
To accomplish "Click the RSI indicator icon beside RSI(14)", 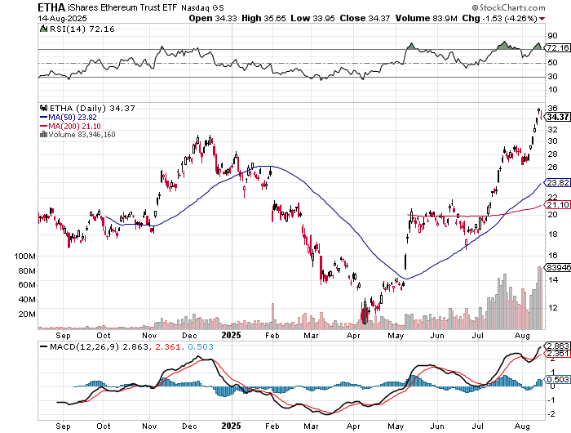I will [x=43, y=29].
